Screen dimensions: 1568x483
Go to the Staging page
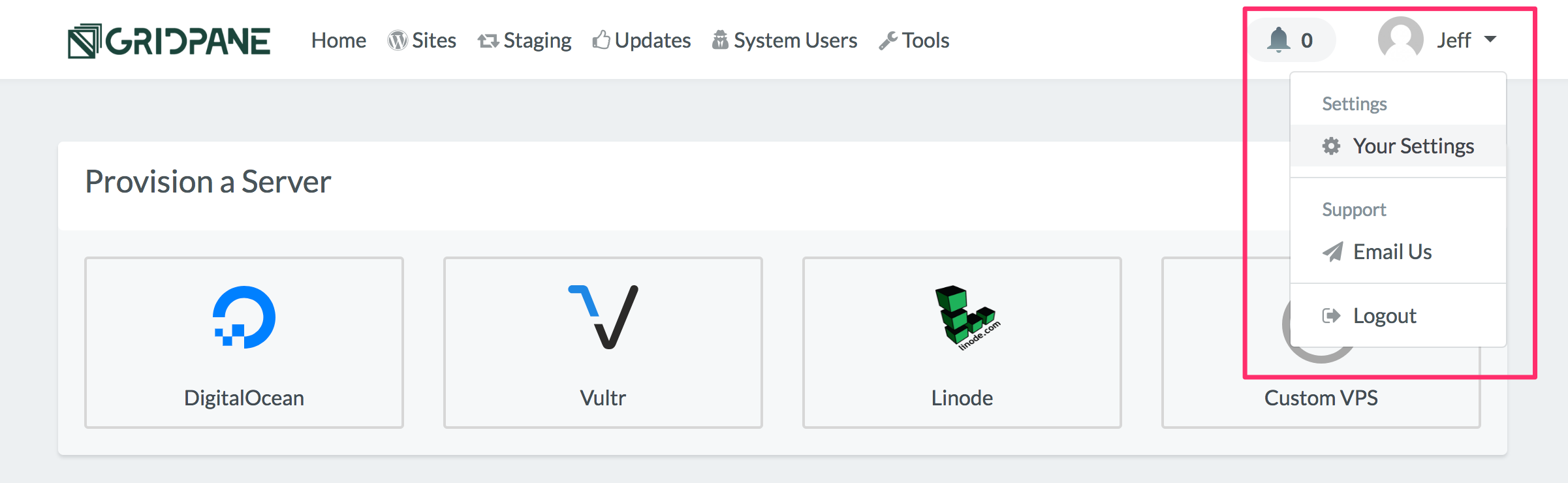click(524, 40)
